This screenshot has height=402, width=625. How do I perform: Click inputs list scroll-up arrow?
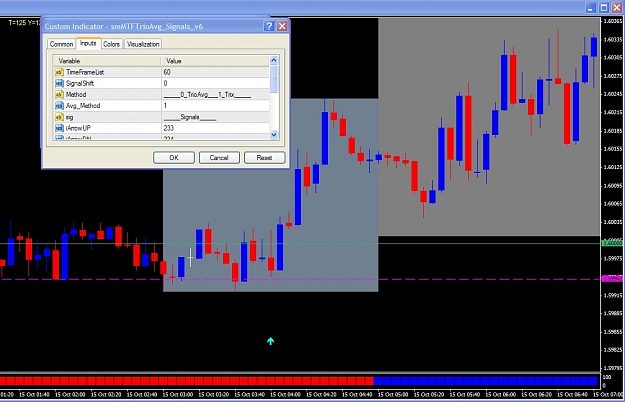click(274, 60)
